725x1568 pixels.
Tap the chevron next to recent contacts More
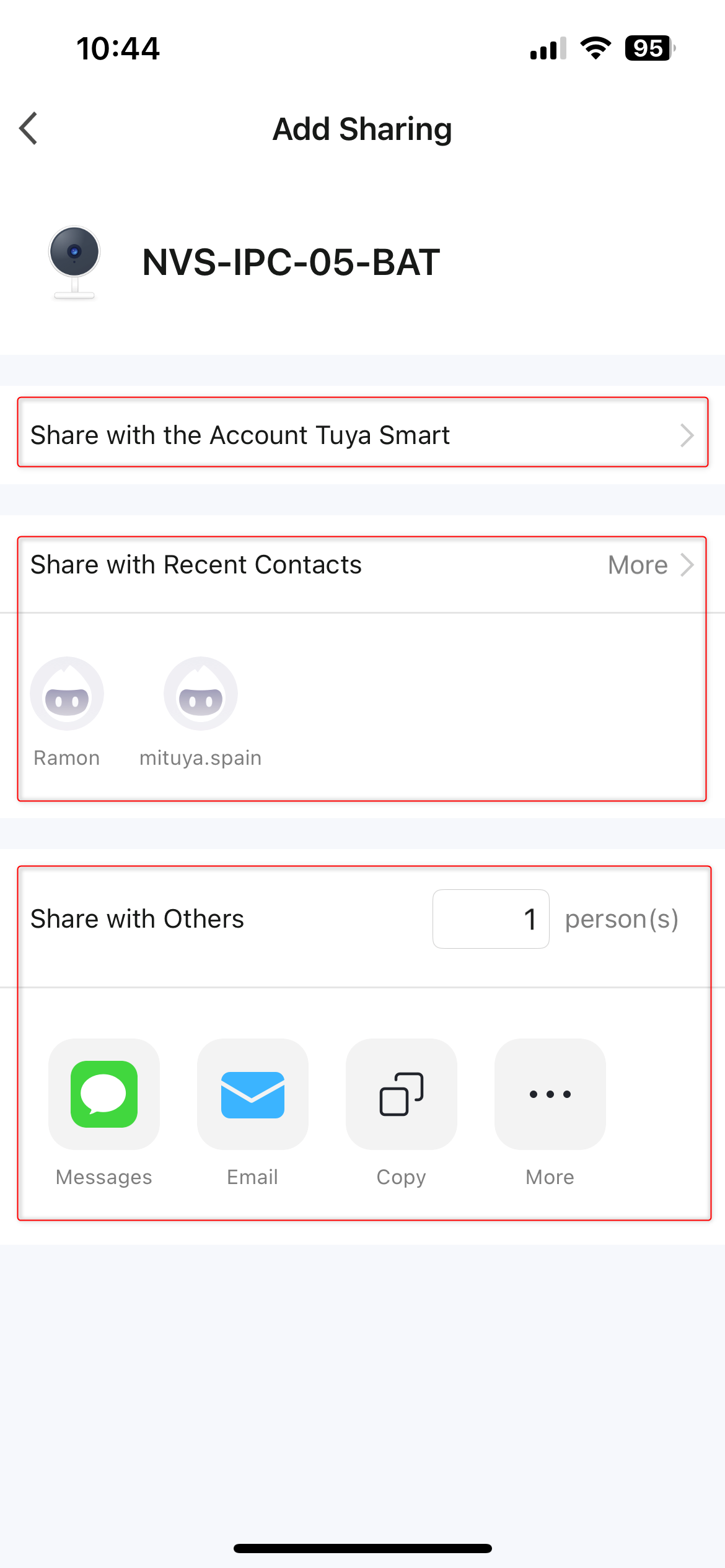point(687,565)
